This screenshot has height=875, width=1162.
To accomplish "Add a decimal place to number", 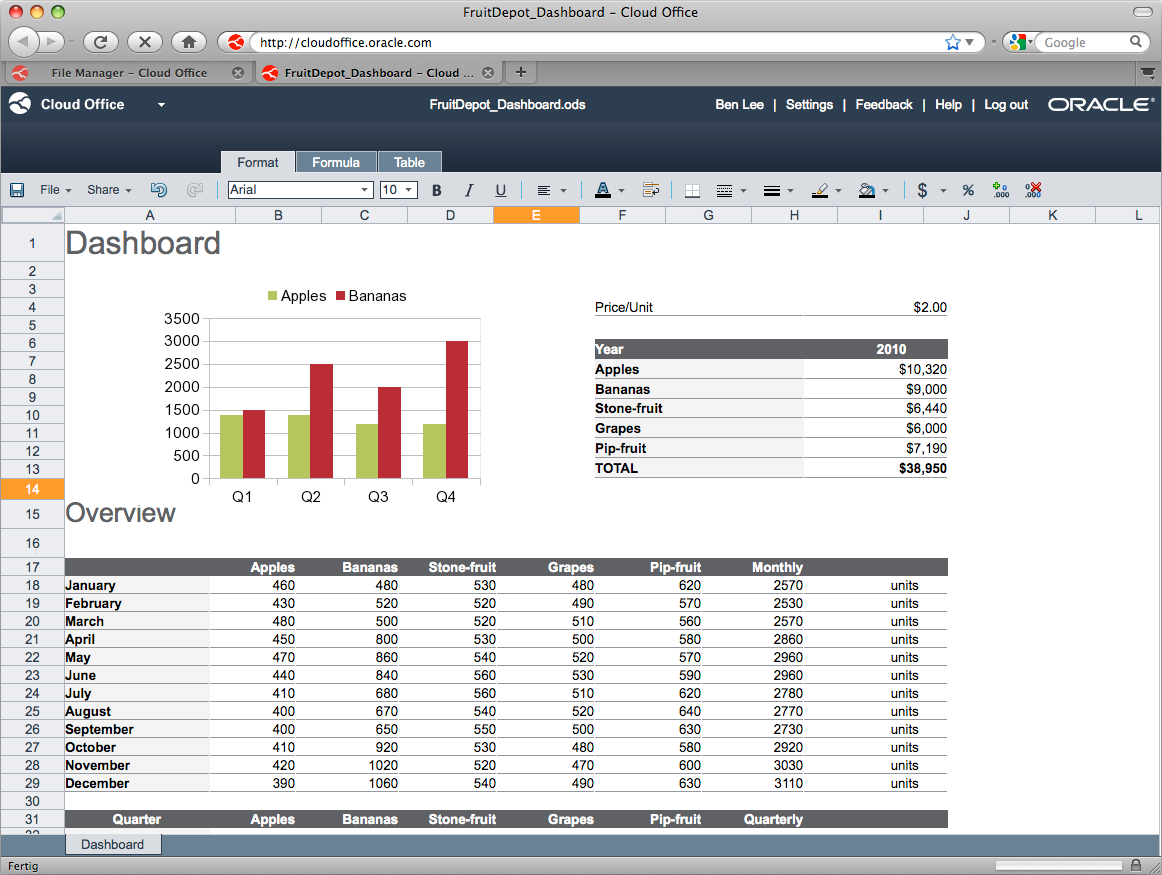I will tap(1000, 190).
